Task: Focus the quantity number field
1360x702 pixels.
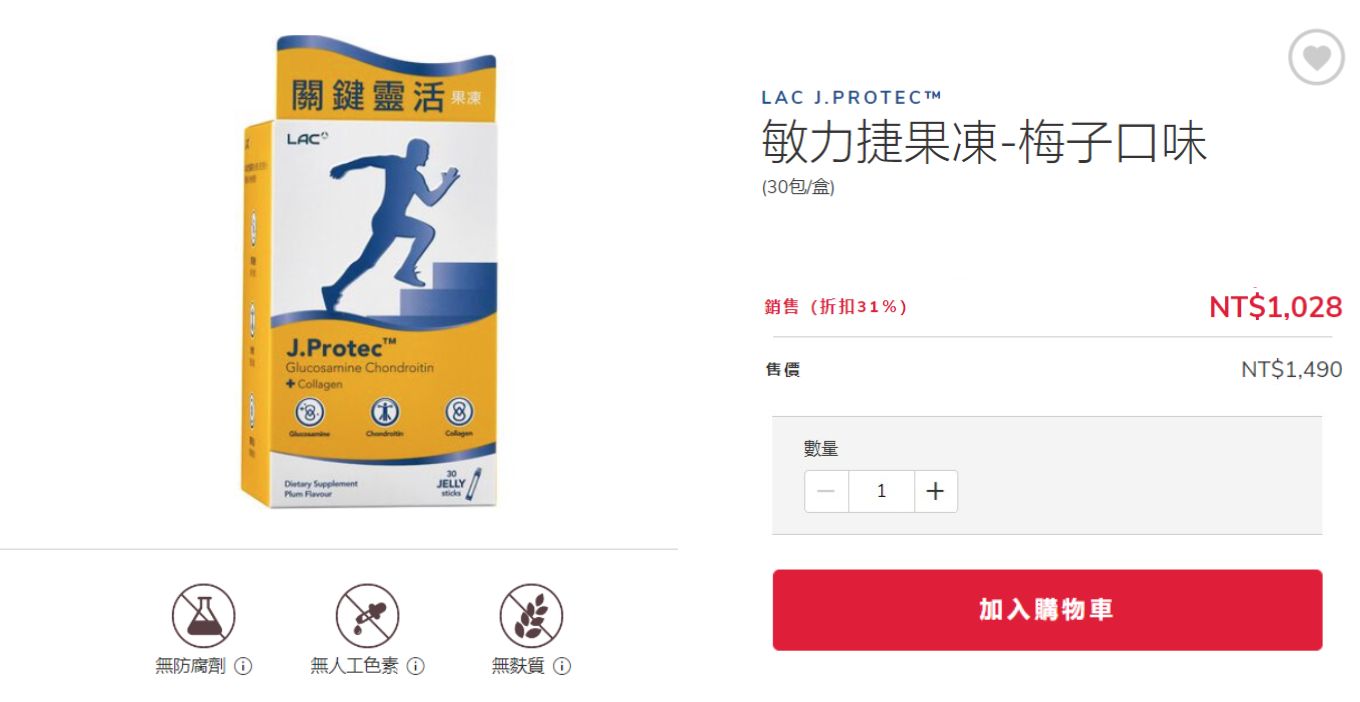Action: (x=881, y=491)
